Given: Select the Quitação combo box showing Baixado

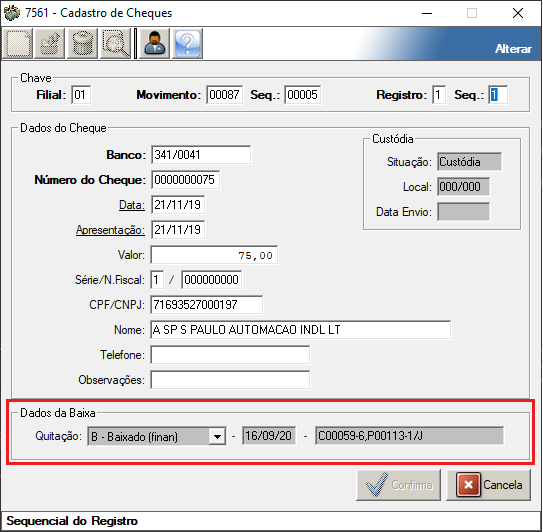Looking at the screenshot, I should tap(157, 436).
